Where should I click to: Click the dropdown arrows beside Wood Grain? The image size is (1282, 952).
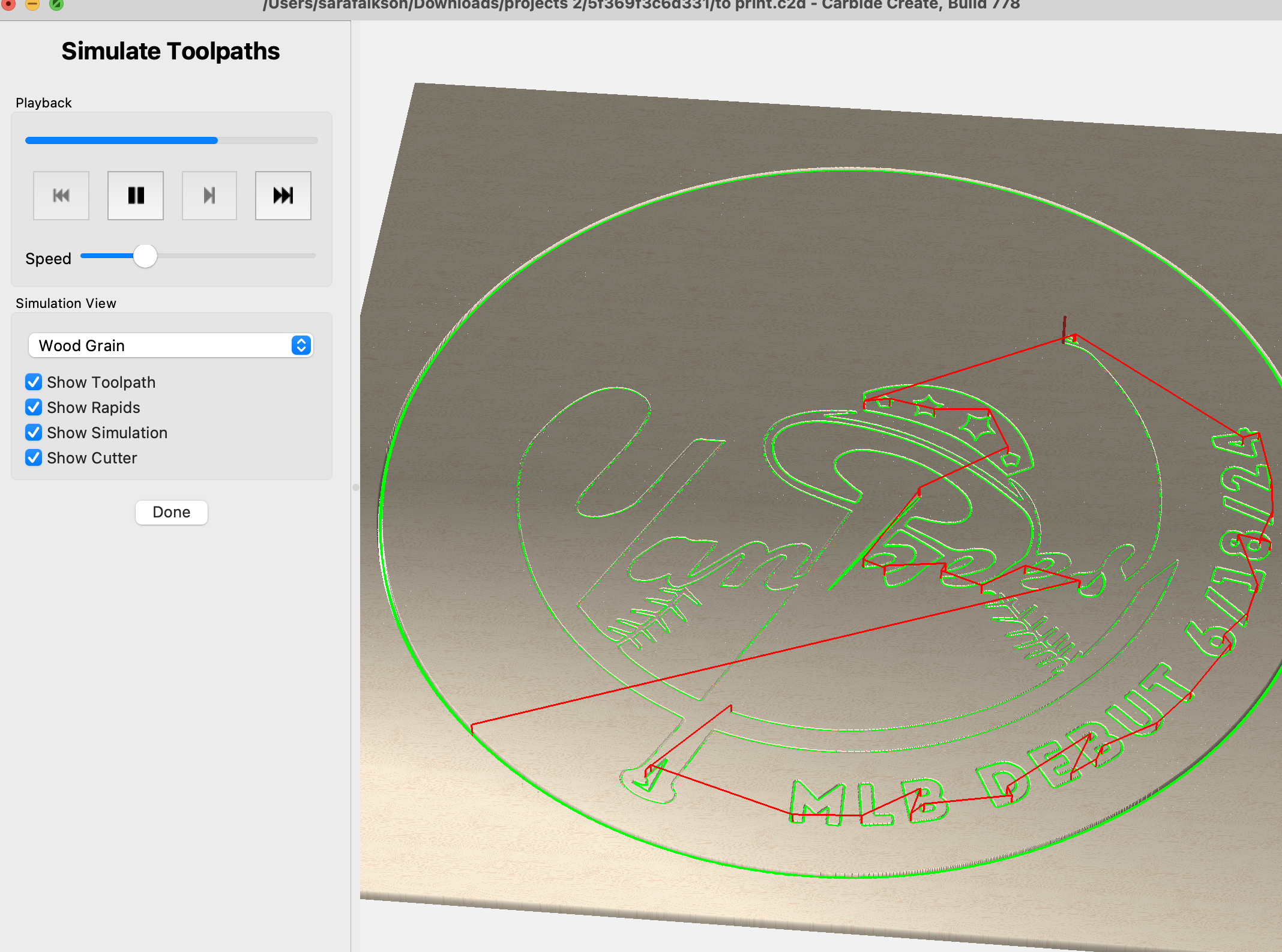[301, 346]
